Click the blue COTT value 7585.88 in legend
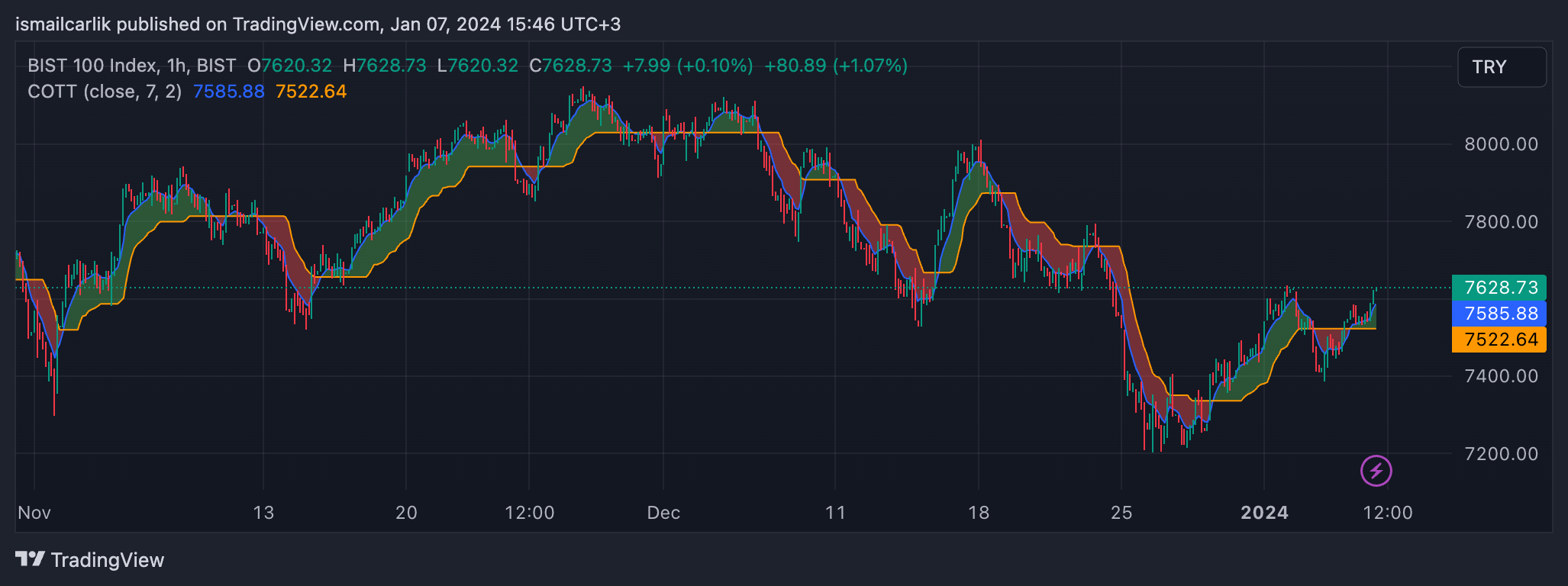 [228, 92]
